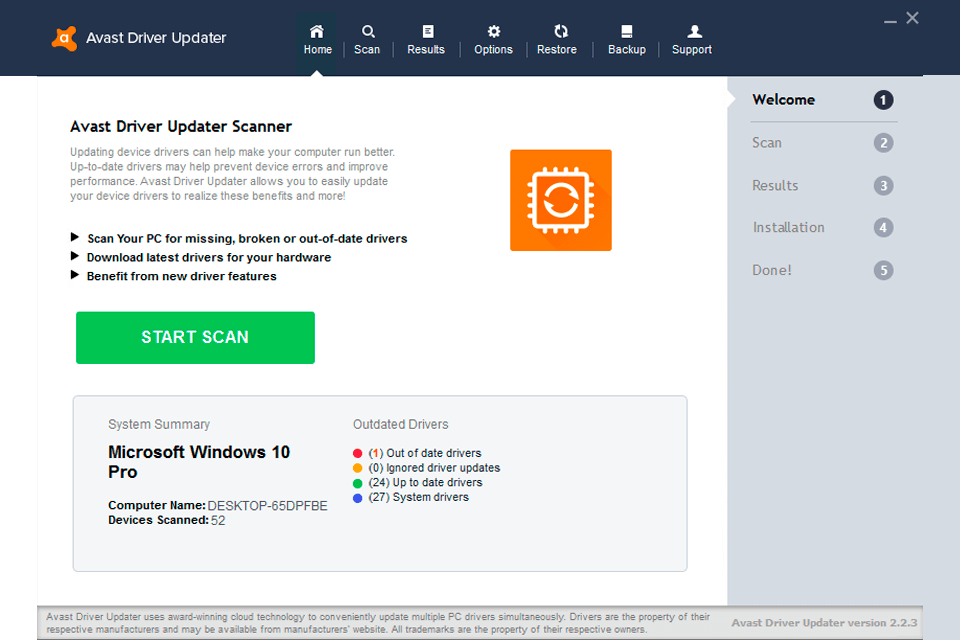Click the red Out of date drivers dot
This screenshot has height=640, width=960.
tap(359, 452)
